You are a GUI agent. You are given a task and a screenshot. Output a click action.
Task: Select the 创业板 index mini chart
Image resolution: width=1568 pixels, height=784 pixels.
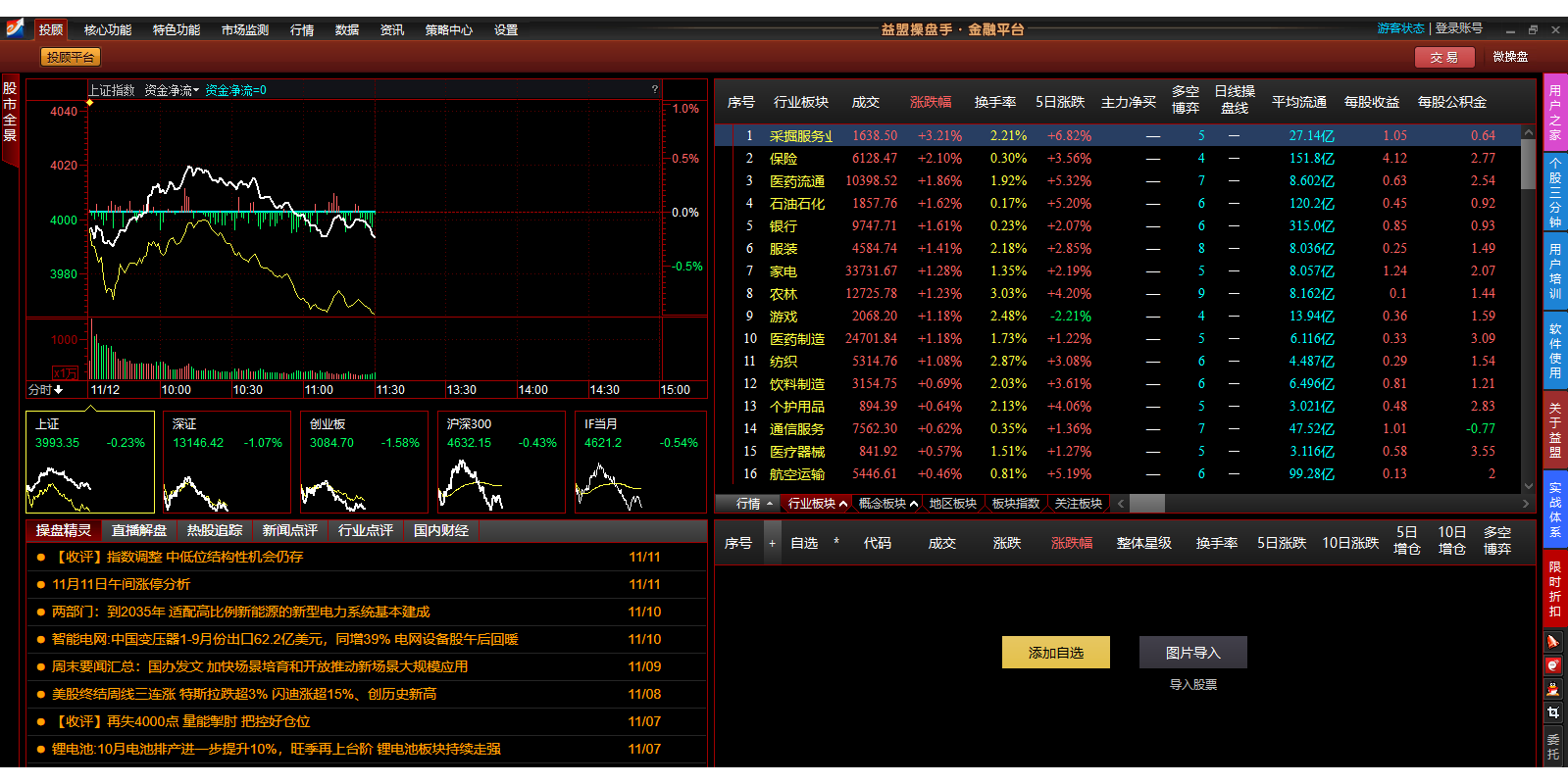[x=364, y=462]
